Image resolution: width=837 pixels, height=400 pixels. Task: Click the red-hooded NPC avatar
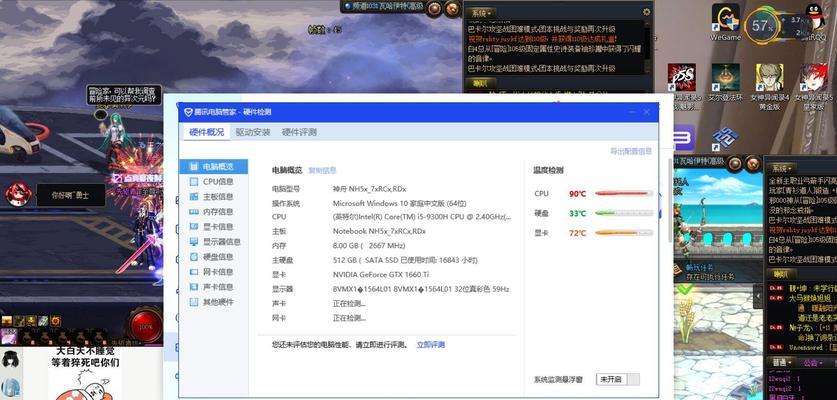(x=19, y=194)
